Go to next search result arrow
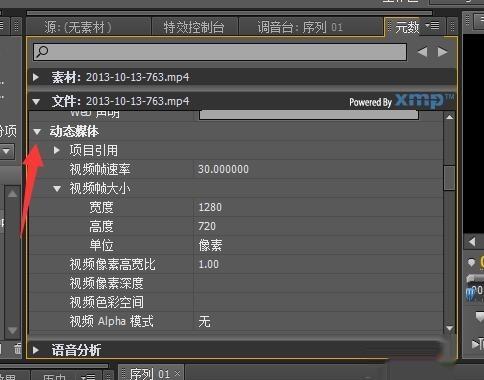The width and height of the screenshot is (484, 380). point(442,52)
